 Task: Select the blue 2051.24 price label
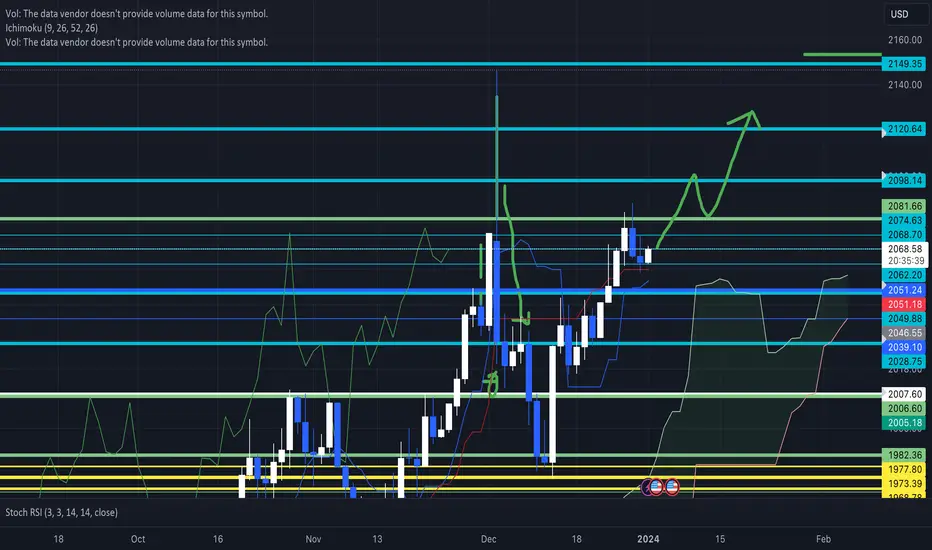click(x=903, y=290)
